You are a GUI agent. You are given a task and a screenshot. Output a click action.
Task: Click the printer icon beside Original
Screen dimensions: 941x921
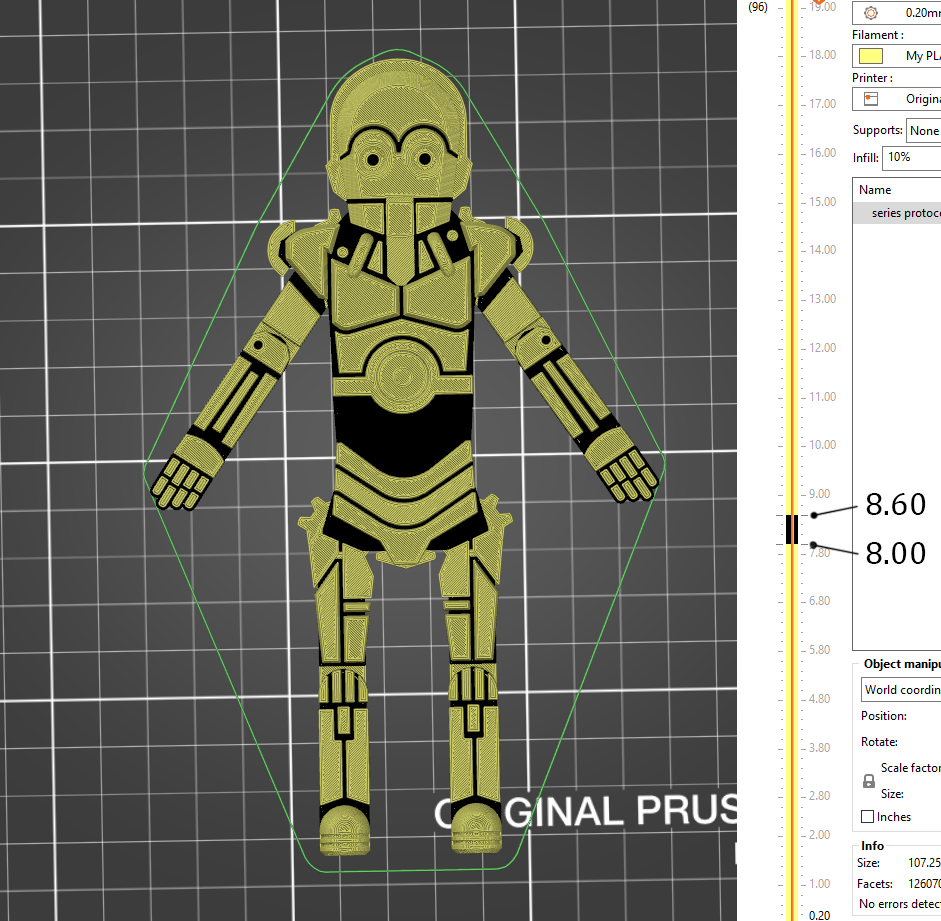click(871, 99)
